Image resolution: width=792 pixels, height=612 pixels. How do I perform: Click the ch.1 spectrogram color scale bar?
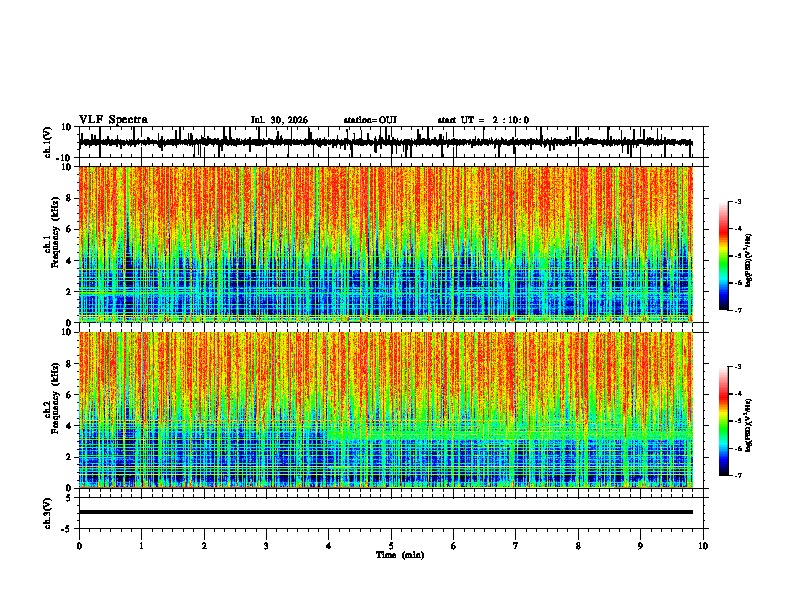pyautogui.click(x=724, y=255)
